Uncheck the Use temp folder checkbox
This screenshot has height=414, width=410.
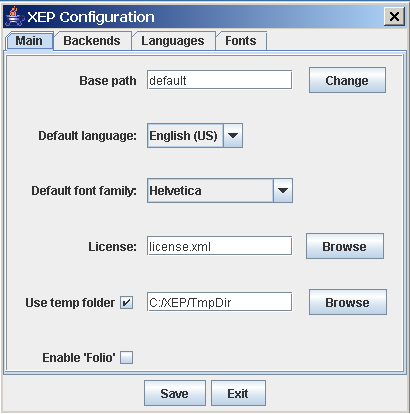[126, 302]
